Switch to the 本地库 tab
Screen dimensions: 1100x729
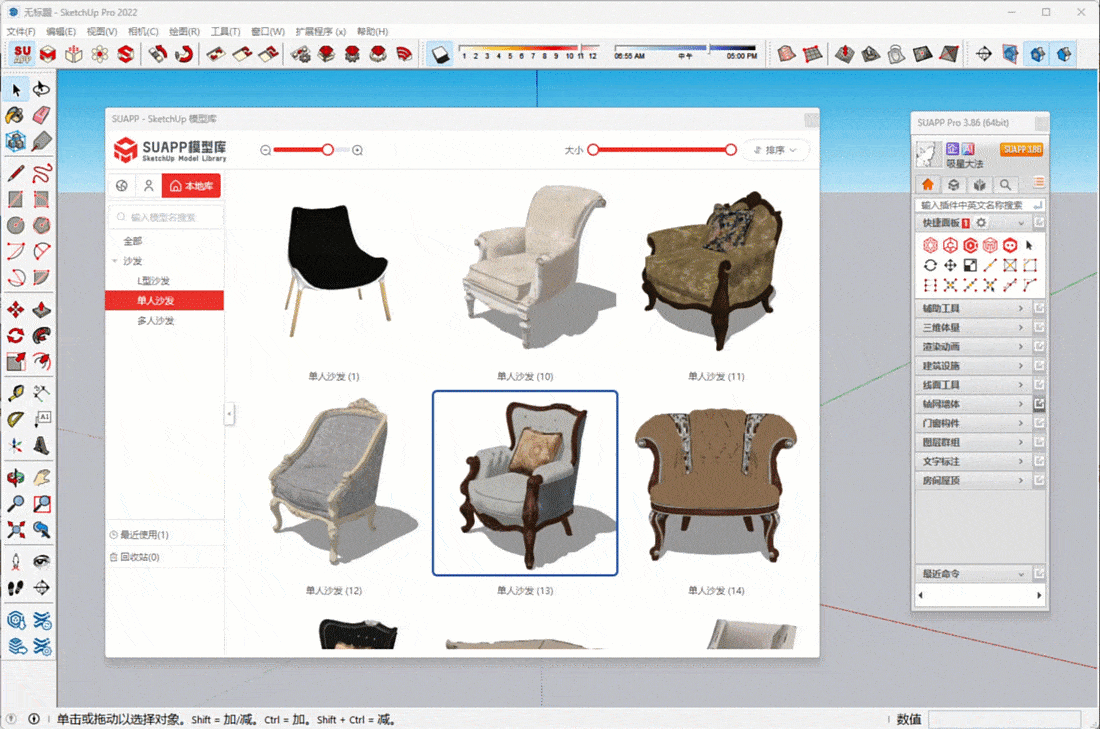coord(191,186)
